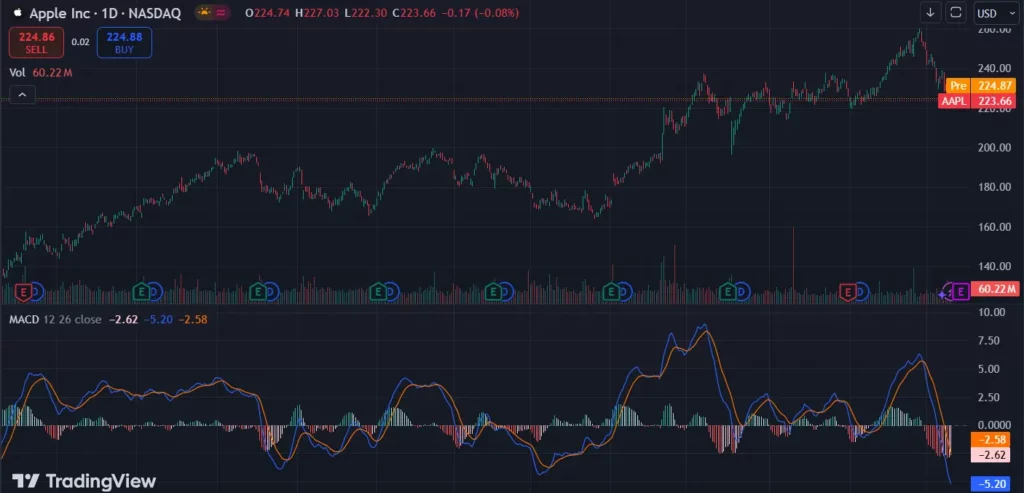Click the MACD 12 26 close legend
Viewport: 1024px width, 493px height.
[x=55, y=318]
